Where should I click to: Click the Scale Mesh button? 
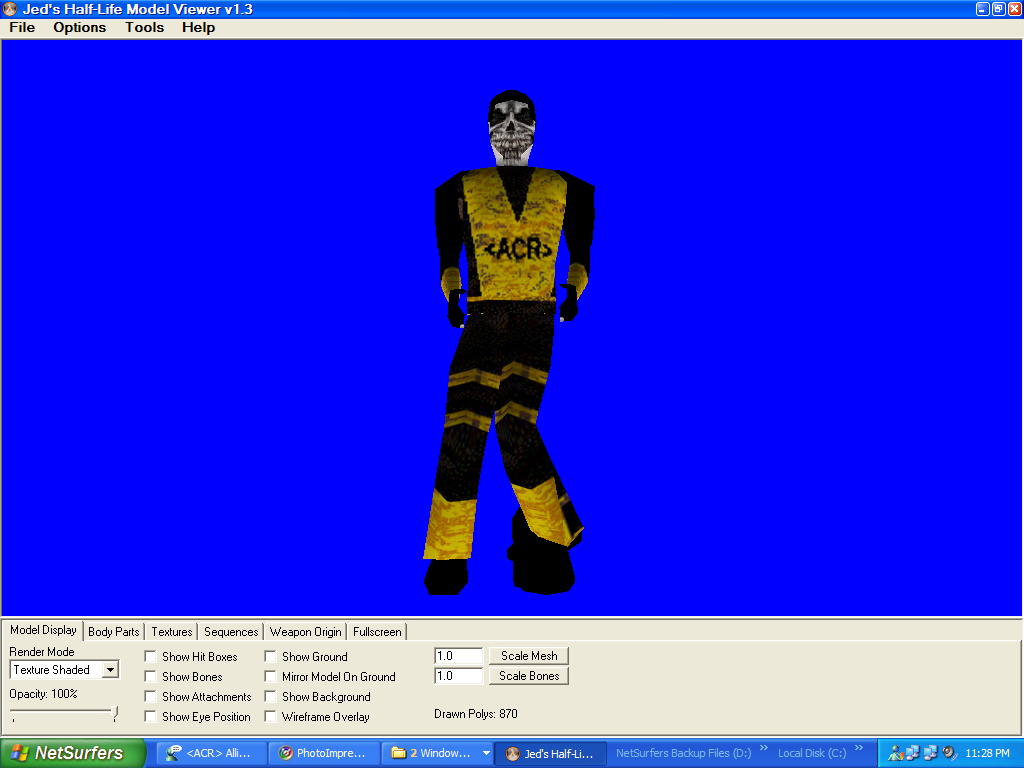coord(529,656)
